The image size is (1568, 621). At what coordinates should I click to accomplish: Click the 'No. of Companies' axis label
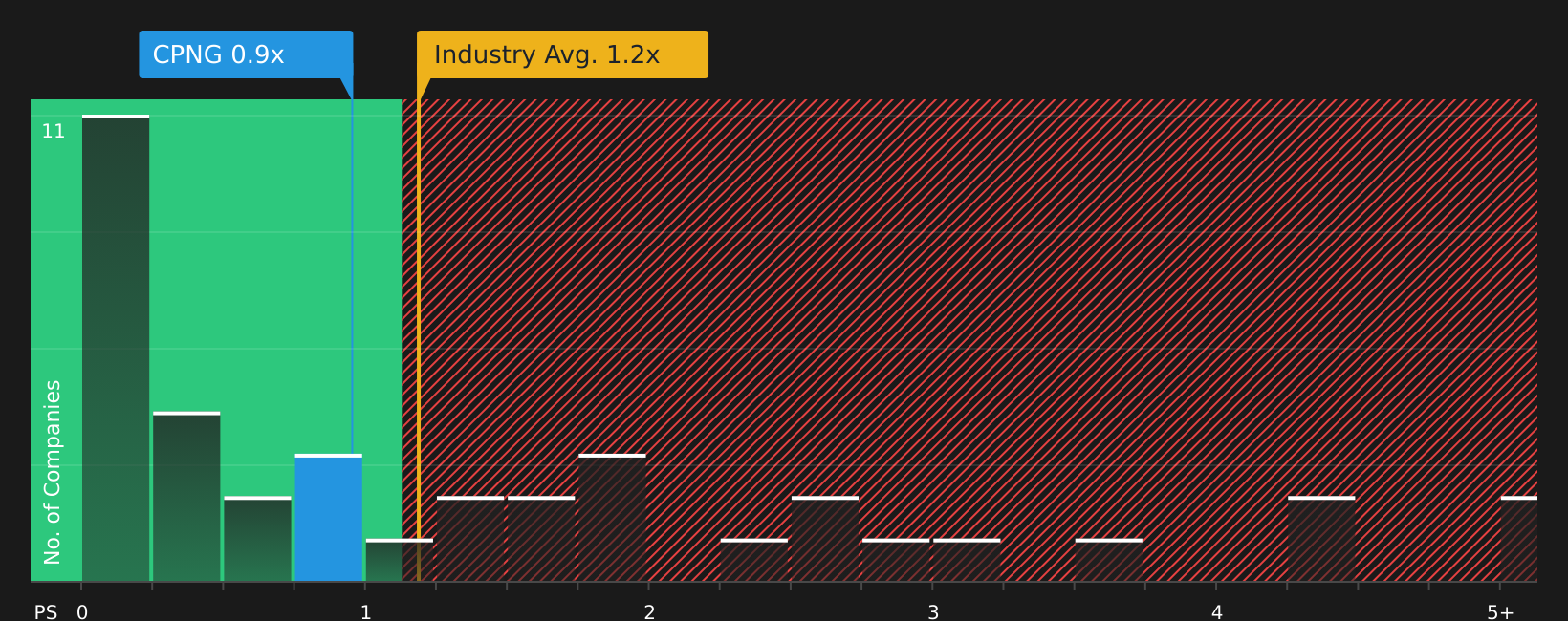[x=53, y=472]
